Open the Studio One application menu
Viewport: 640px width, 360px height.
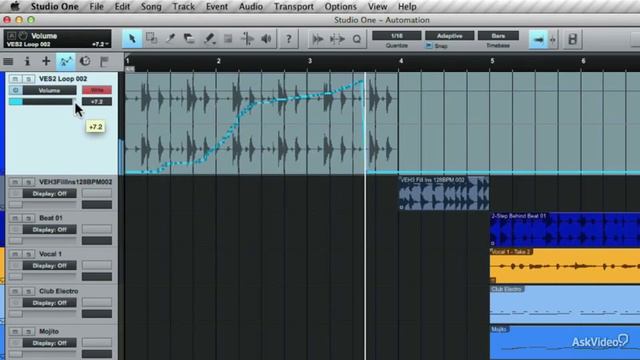coord(55,7)
